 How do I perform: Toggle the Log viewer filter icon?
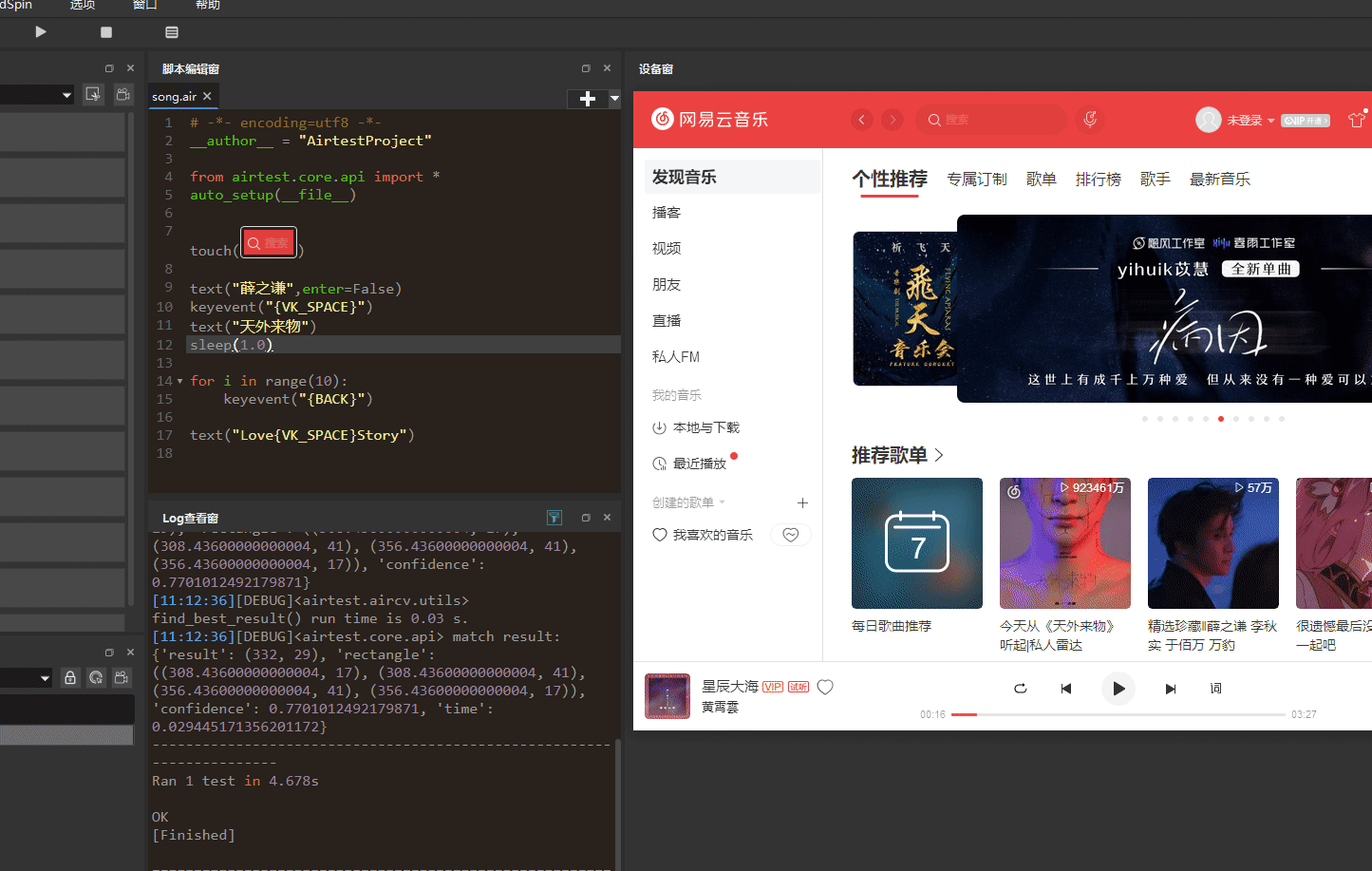[554, 518]
